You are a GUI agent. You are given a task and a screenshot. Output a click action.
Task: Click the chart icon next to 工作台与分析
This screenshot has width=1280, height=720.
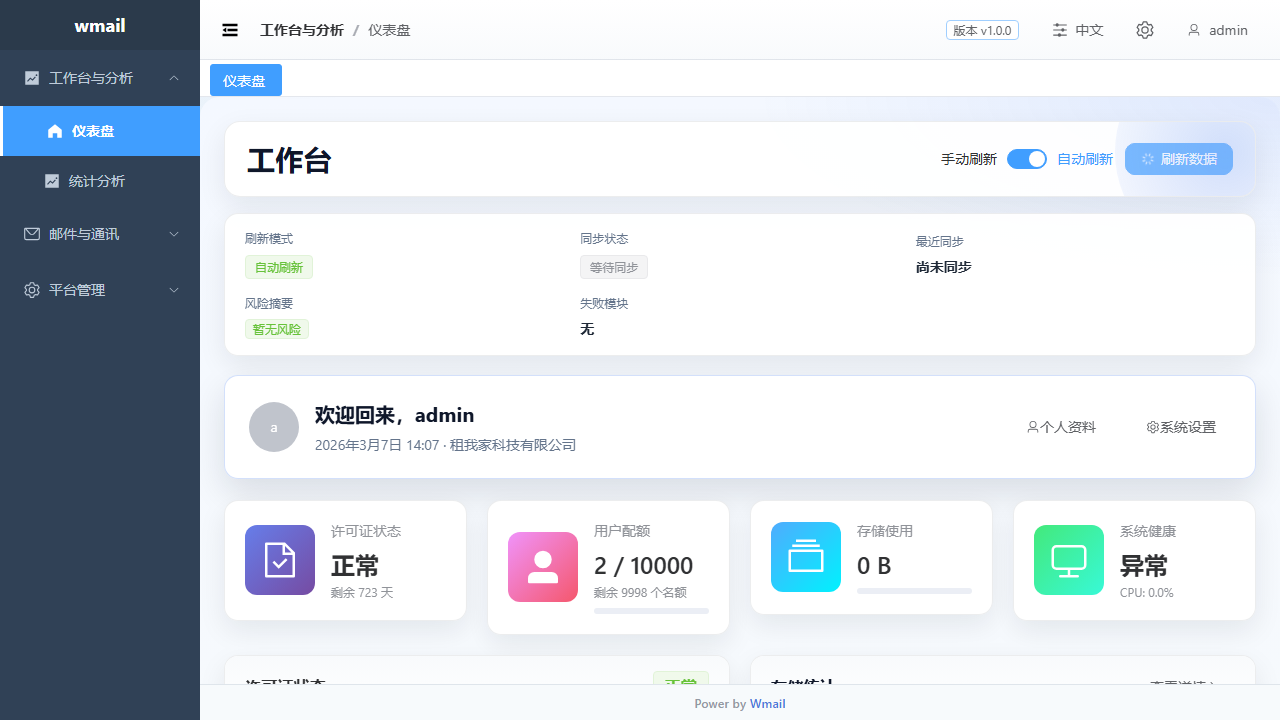(x=32, y=78)
